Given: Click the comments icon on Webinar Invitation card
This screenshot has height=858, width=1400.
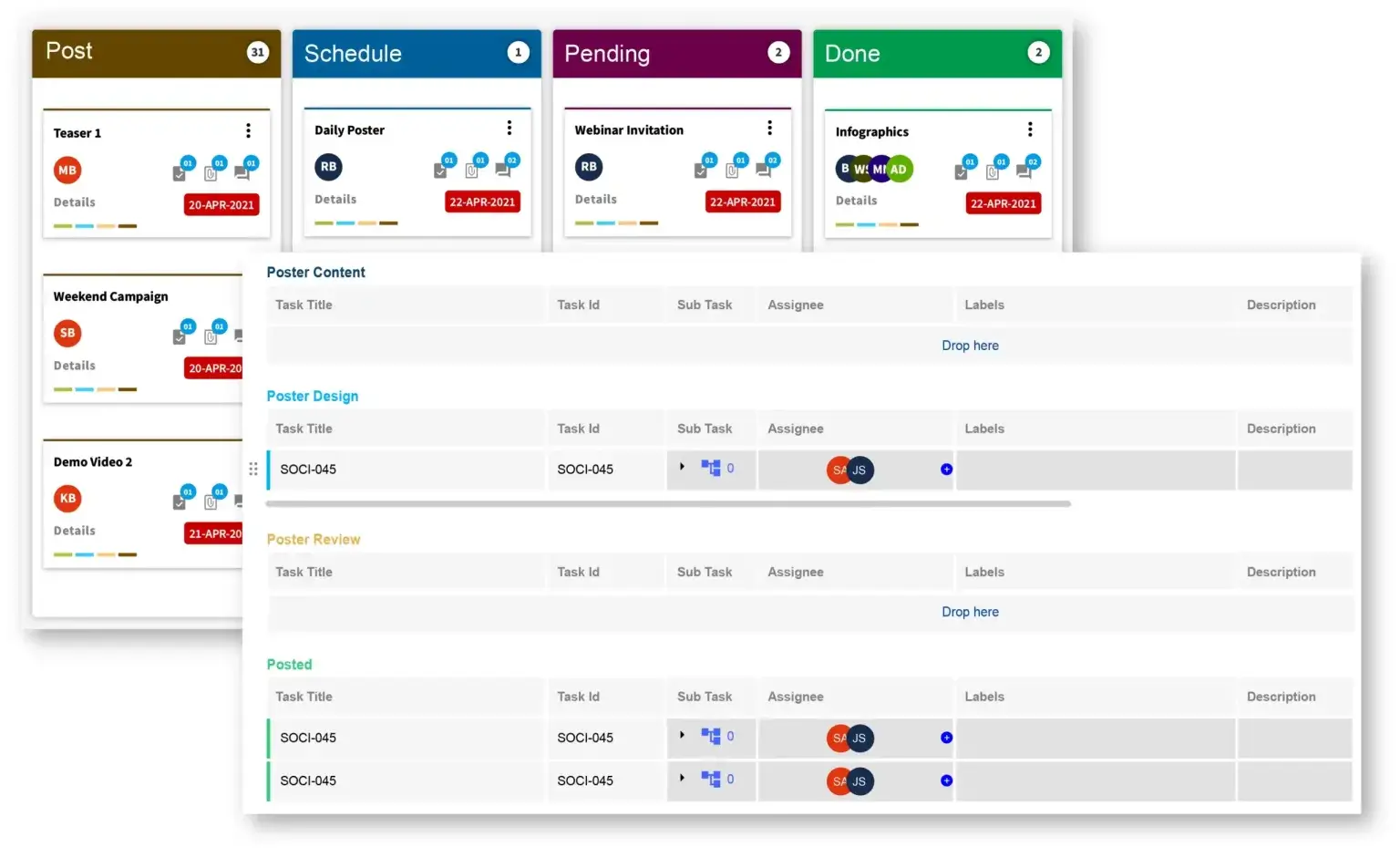Looking at the screenshot, I should click(766, 169).
